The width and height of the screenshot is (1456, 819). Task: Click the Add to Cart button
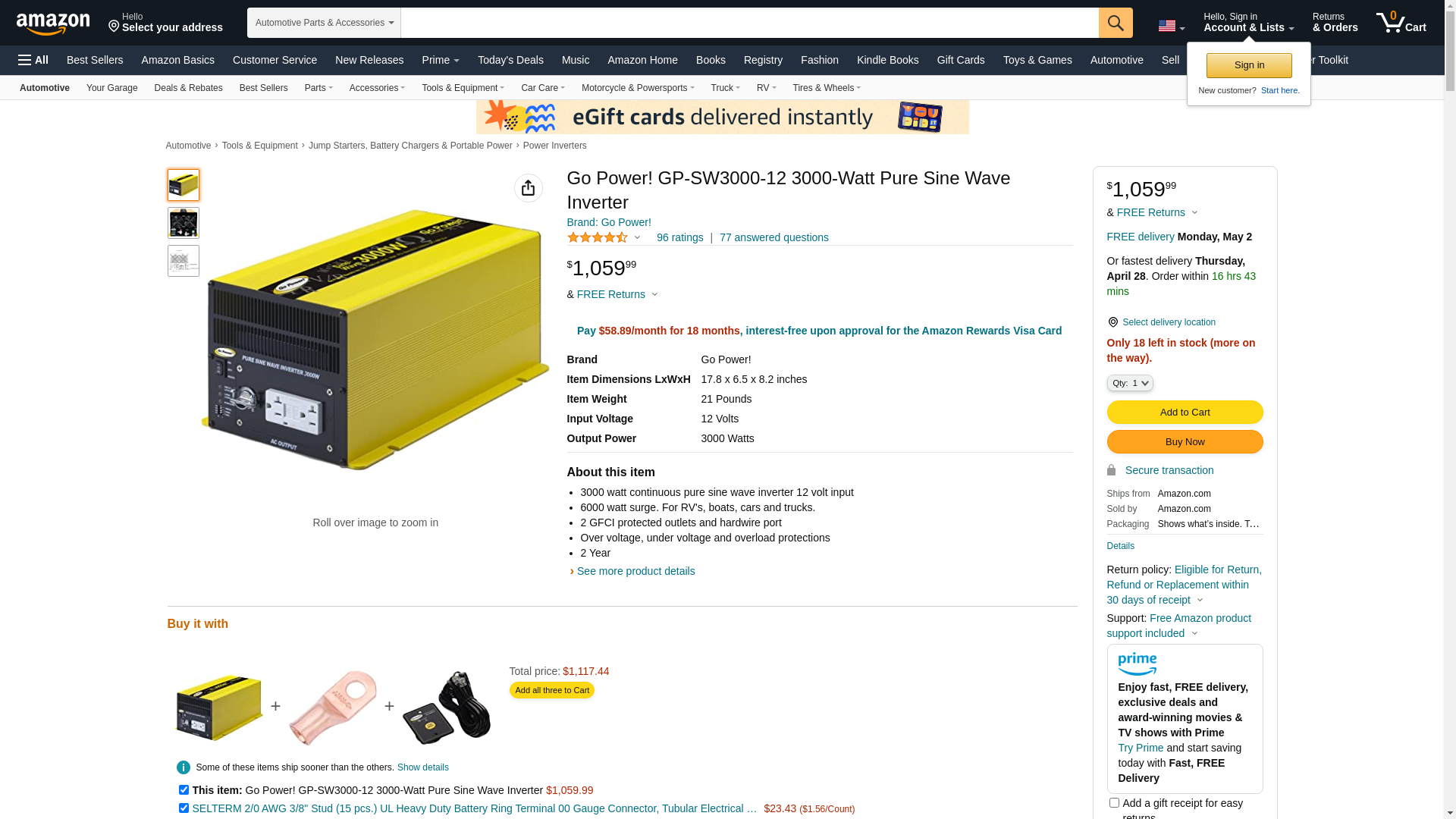click(x=1185, y=413)
